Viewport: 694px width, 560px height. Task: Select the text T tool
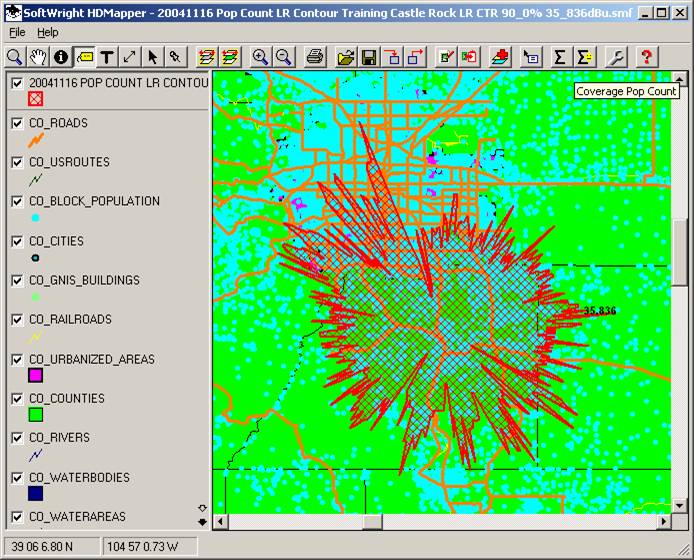tap(107, 57)
